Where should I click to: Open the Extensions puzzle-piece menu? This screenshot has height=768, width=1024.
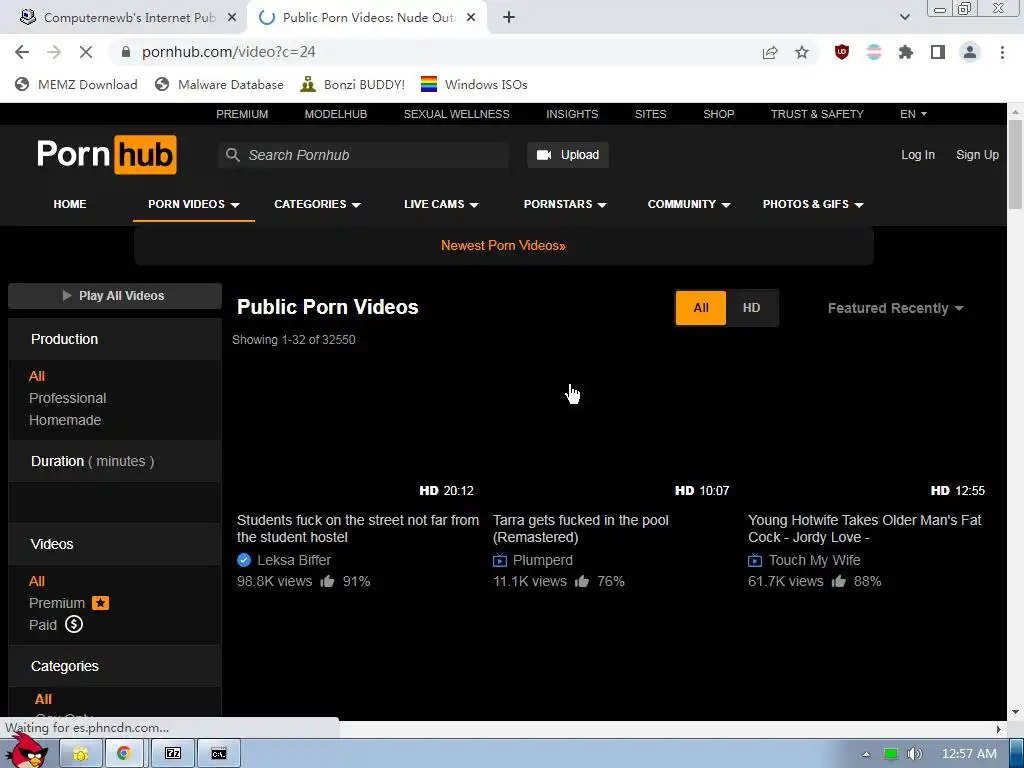click(906, 52)
